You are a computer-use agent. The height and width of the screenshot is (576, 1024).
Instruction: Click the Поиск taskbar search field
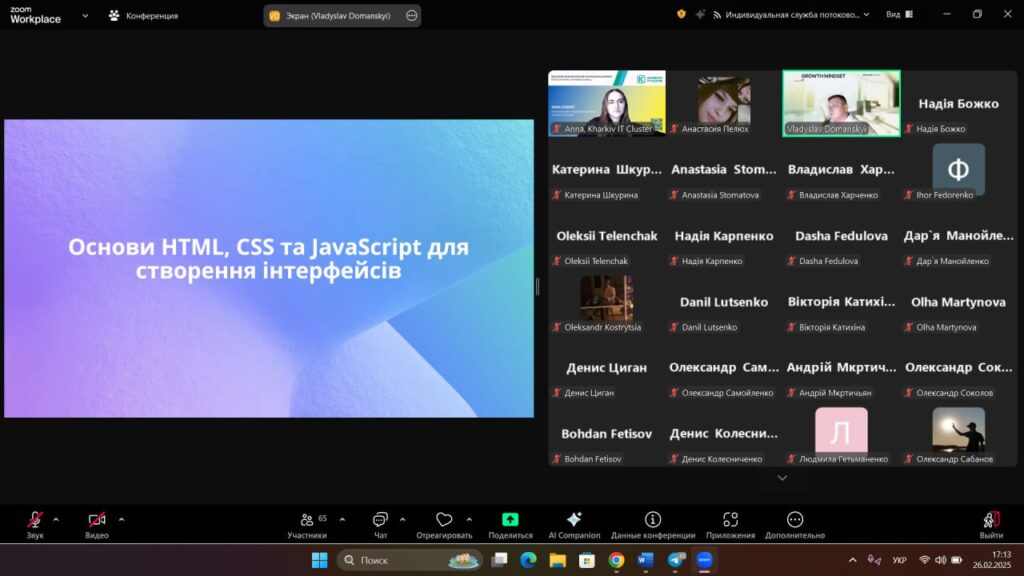click(x=409, y=560)
